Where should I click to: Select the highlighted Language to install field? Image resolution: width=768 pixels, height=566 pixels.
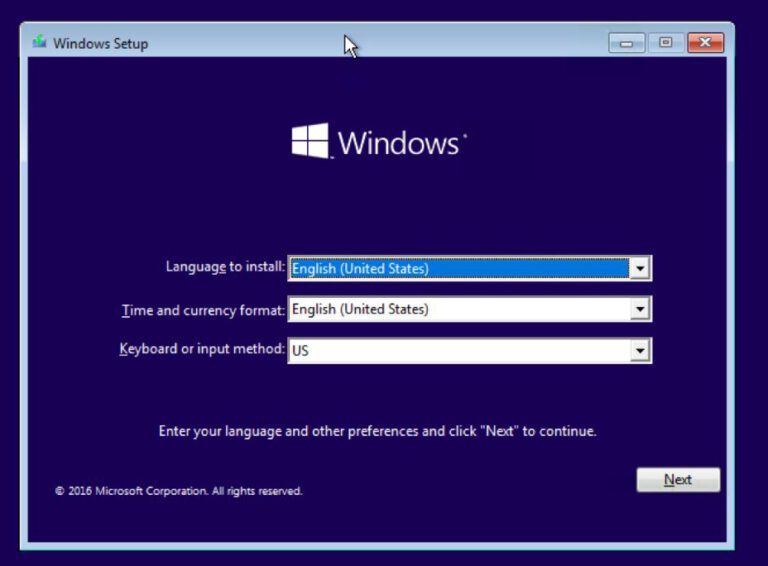coord(458,268)
